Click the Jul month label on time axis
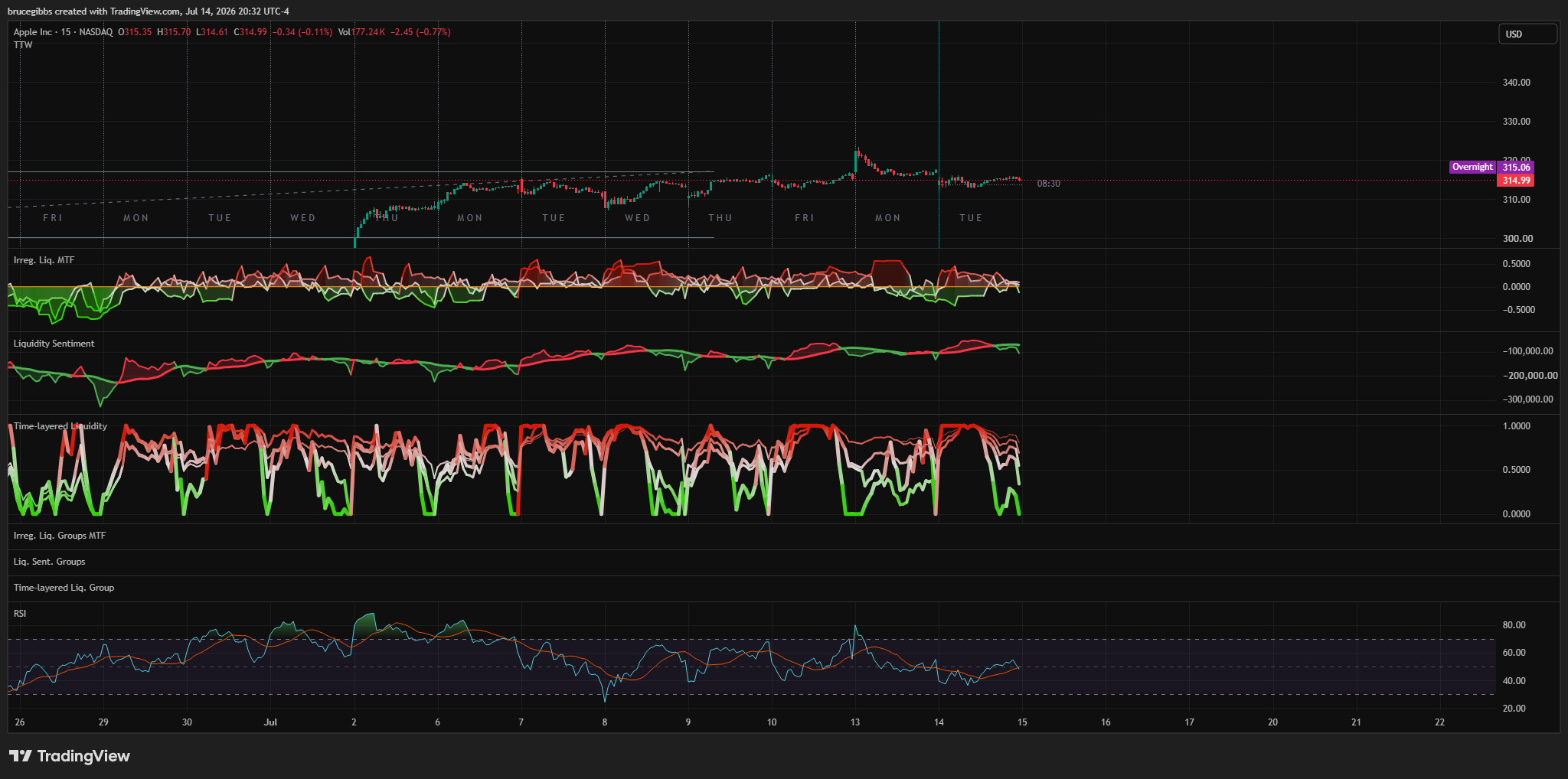Viewport: 1568px width, 779px height. click(x=270, y=722)
